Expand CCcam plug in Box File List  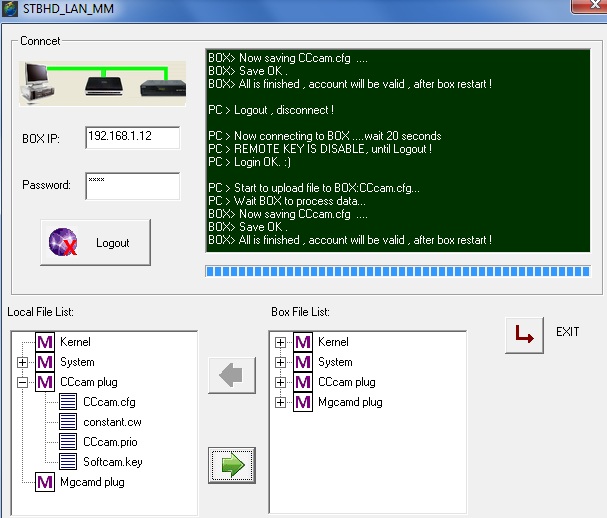point(280,382)
